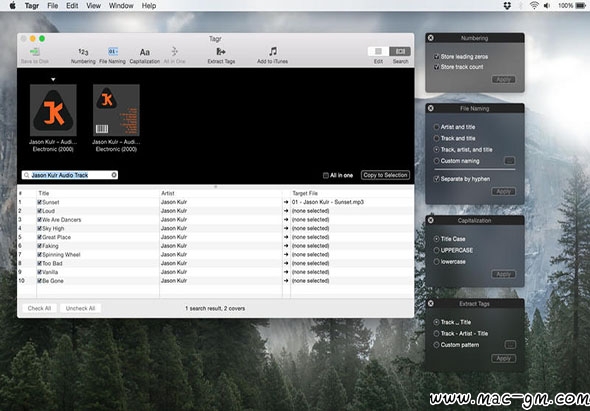Select Track - Artist - Title pattern
The height and width of the screenshot is (411, 590).
coord(436,333)
